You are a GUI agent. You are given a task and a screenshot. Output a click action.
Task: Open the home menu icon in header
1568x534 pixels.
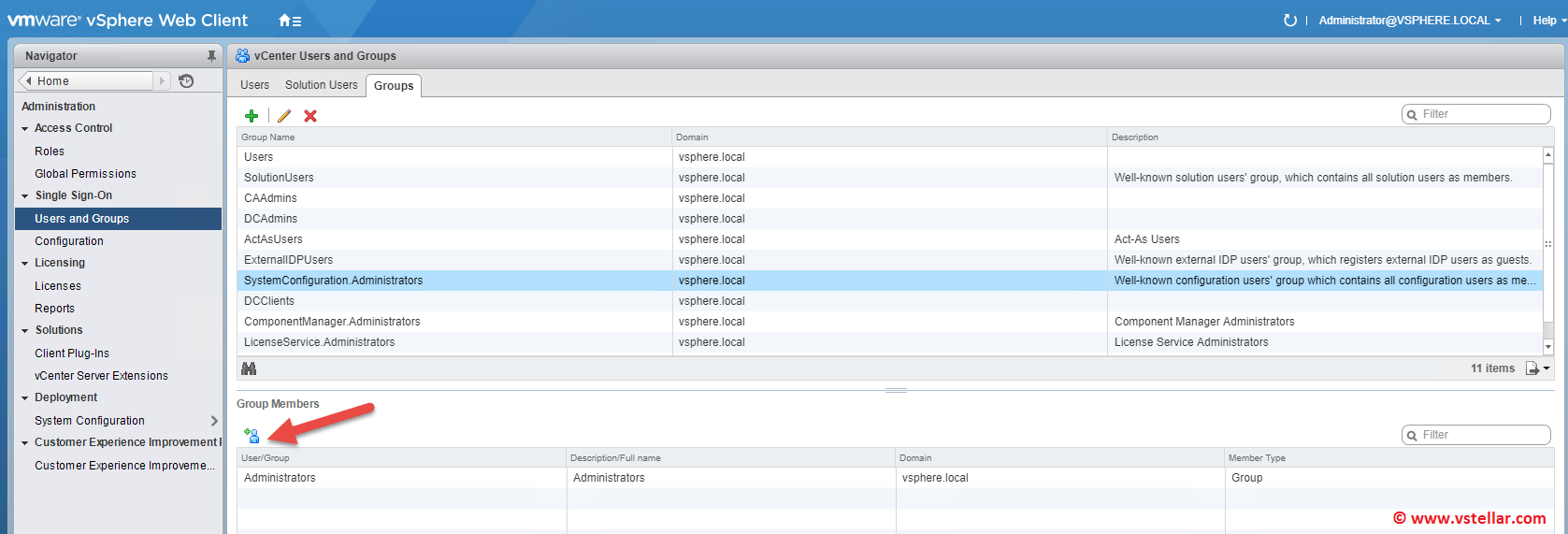click(x=290, y=21)
